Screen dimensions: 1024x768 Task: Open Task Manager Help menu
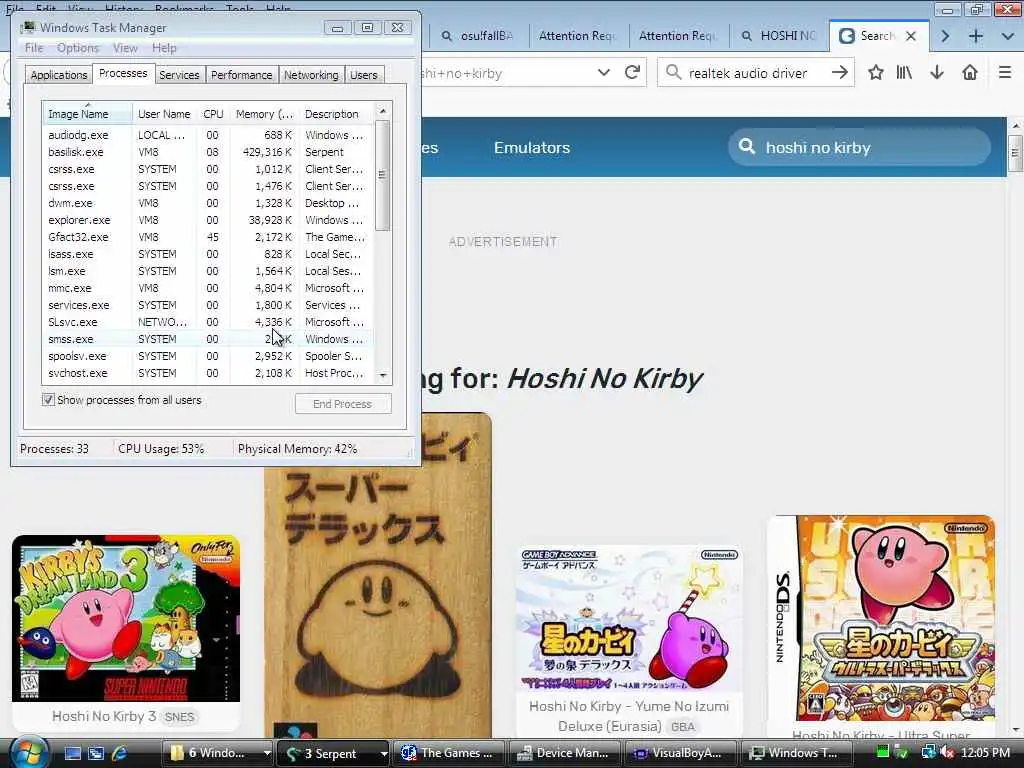coord(164,48)
